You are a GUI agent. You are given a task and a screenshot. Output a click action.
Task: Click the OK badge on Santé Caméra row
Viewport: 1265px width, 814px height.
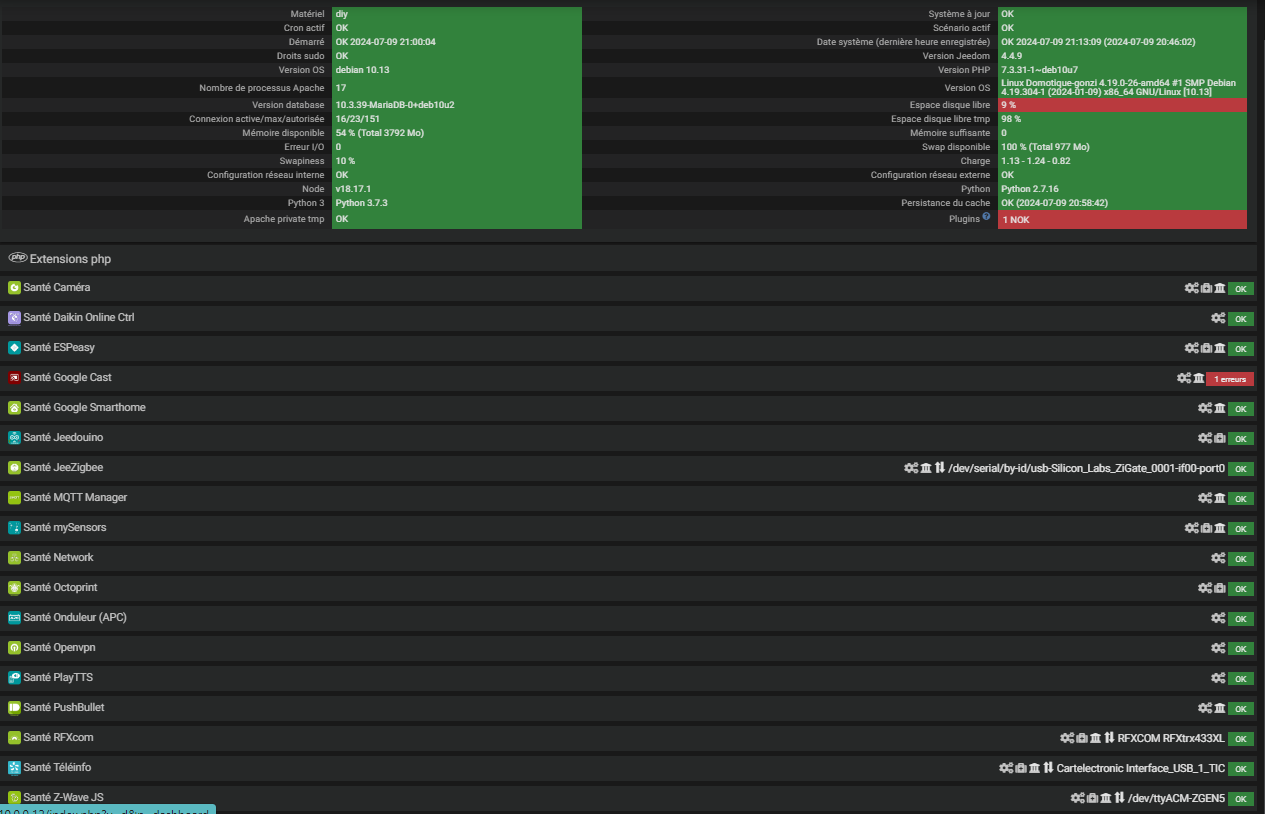click(1241, 289)
